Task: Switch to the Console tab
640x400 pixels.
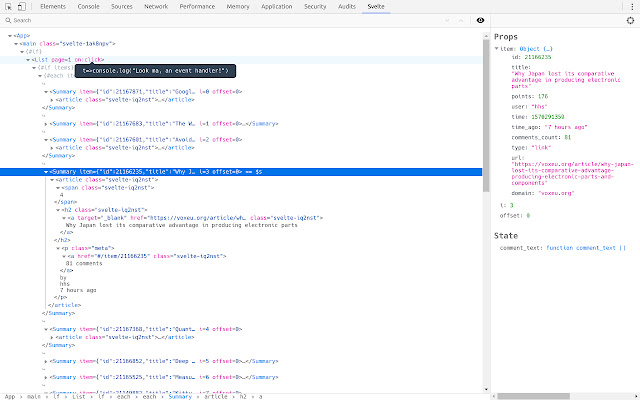Action: [x=89, y=7]
